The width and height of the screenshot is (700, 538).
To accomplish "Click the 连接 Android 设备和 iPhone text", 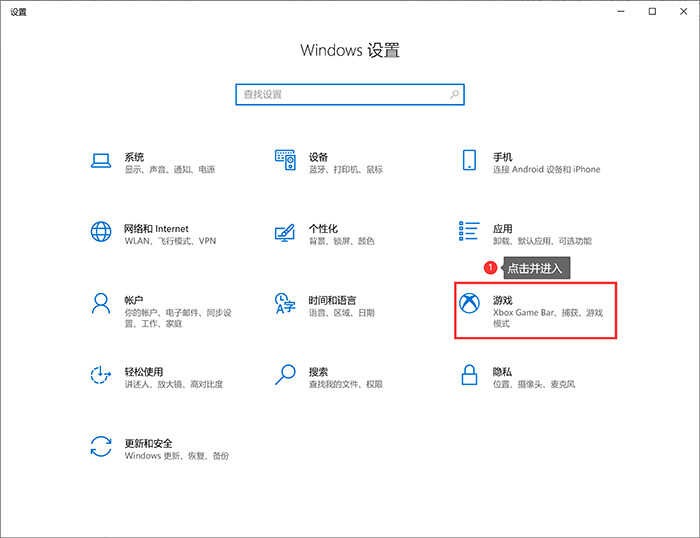I will coord(546,169).
